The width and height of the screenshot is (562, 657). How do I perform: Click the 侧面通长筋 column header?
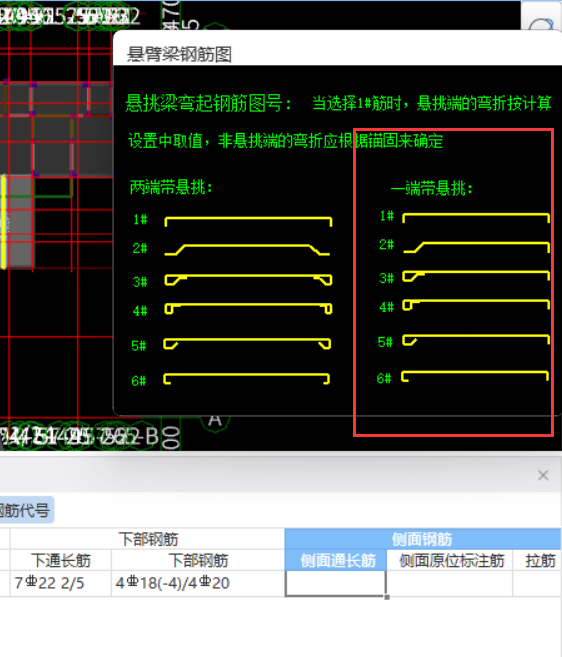point(336,560)
